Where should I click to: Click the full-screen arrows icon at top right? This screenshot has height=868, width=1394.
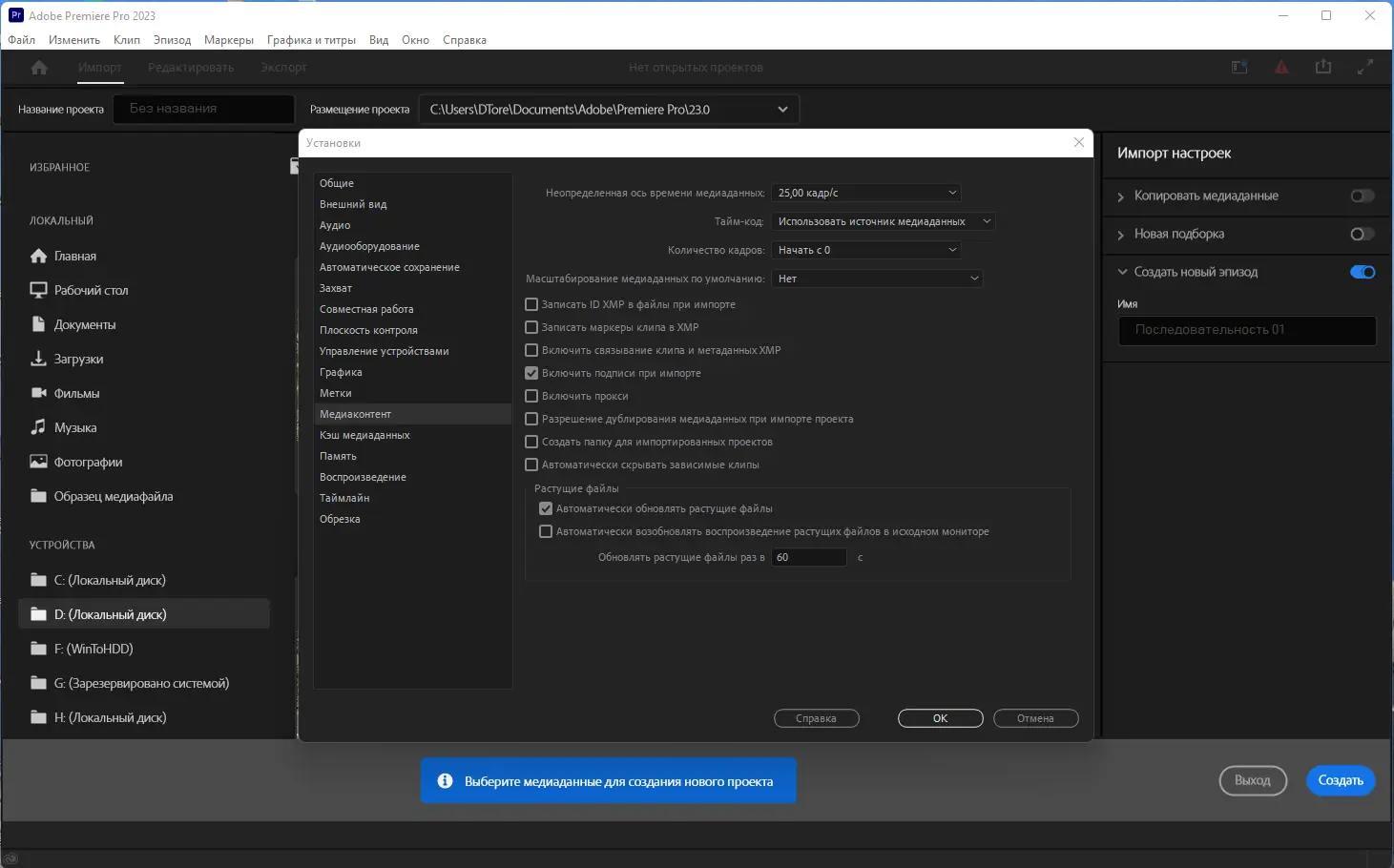point(1365,67)
